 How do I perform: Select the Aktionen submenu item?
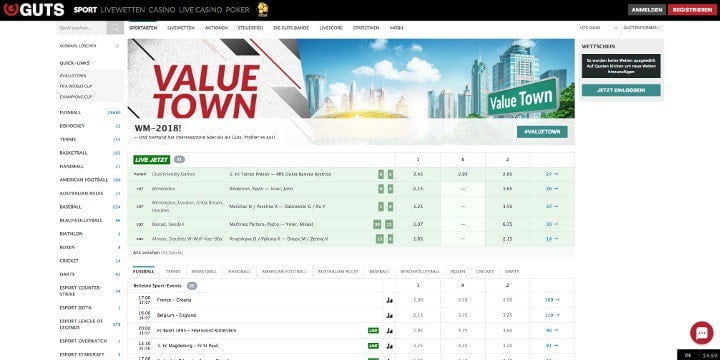216,28
